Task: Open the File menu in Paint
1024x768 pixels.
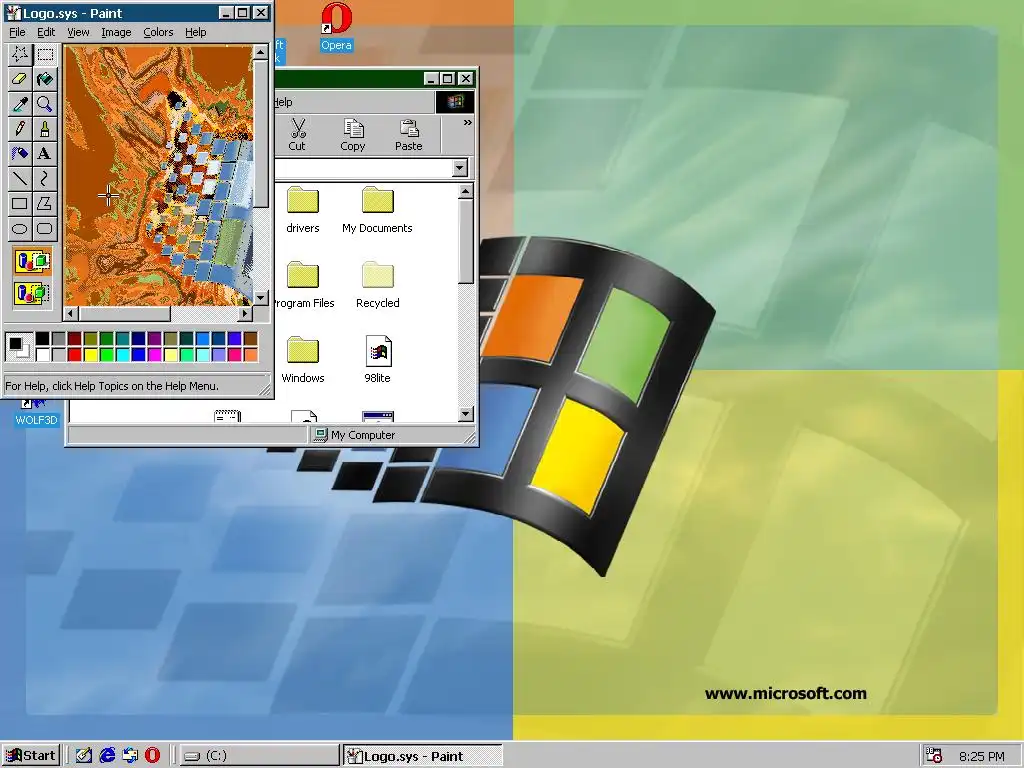Action: (x=17, y=32)
